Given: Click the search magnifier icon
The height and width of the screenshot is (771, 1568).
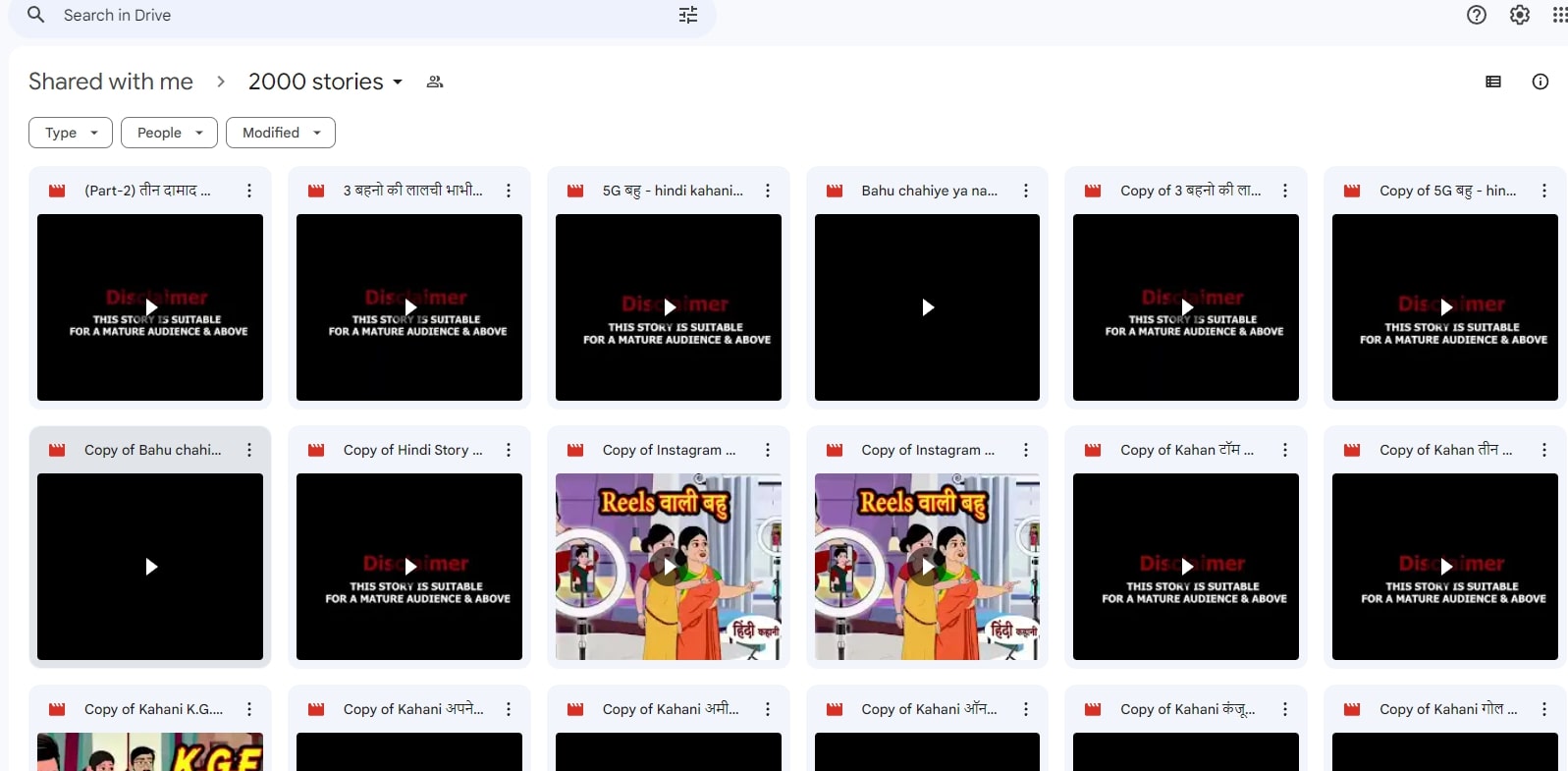Looking at the screenshot, I should [35, 15].
